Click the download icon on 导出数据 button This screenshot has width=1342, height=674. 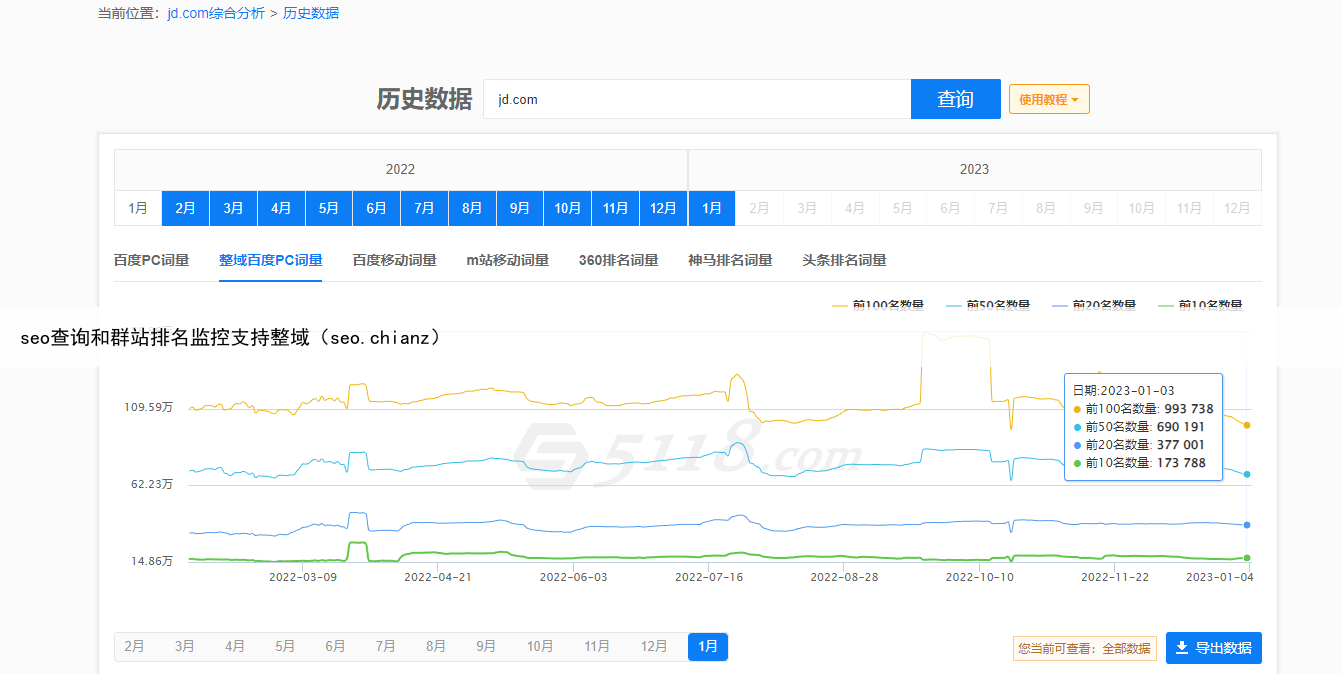(x=1181, y=648)
